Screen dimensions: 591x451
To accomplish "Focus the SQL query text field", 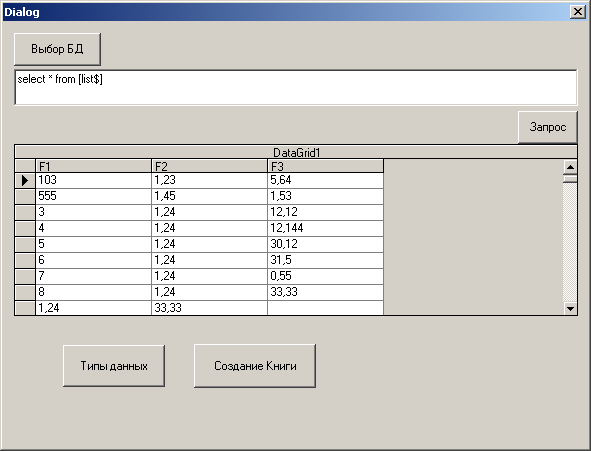I will pyautogui.click(x=296, y=87).
